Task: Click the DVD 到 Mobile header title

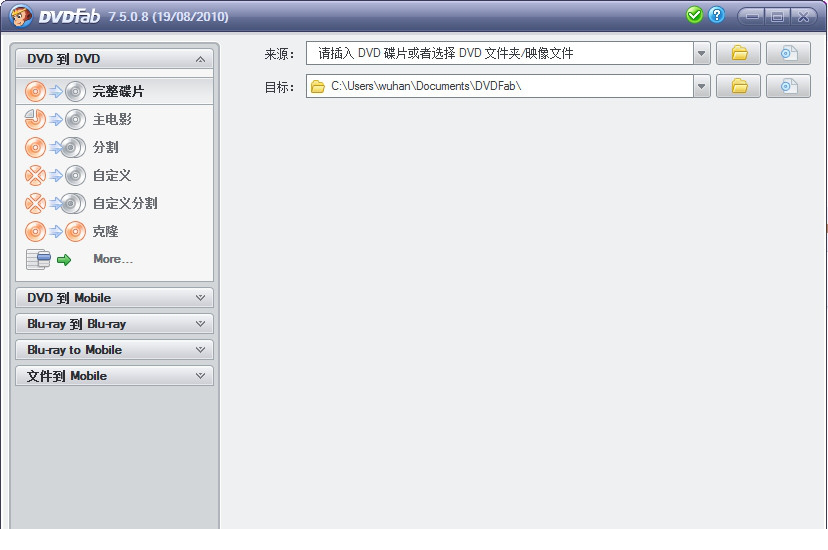Action: click(69, 298)
